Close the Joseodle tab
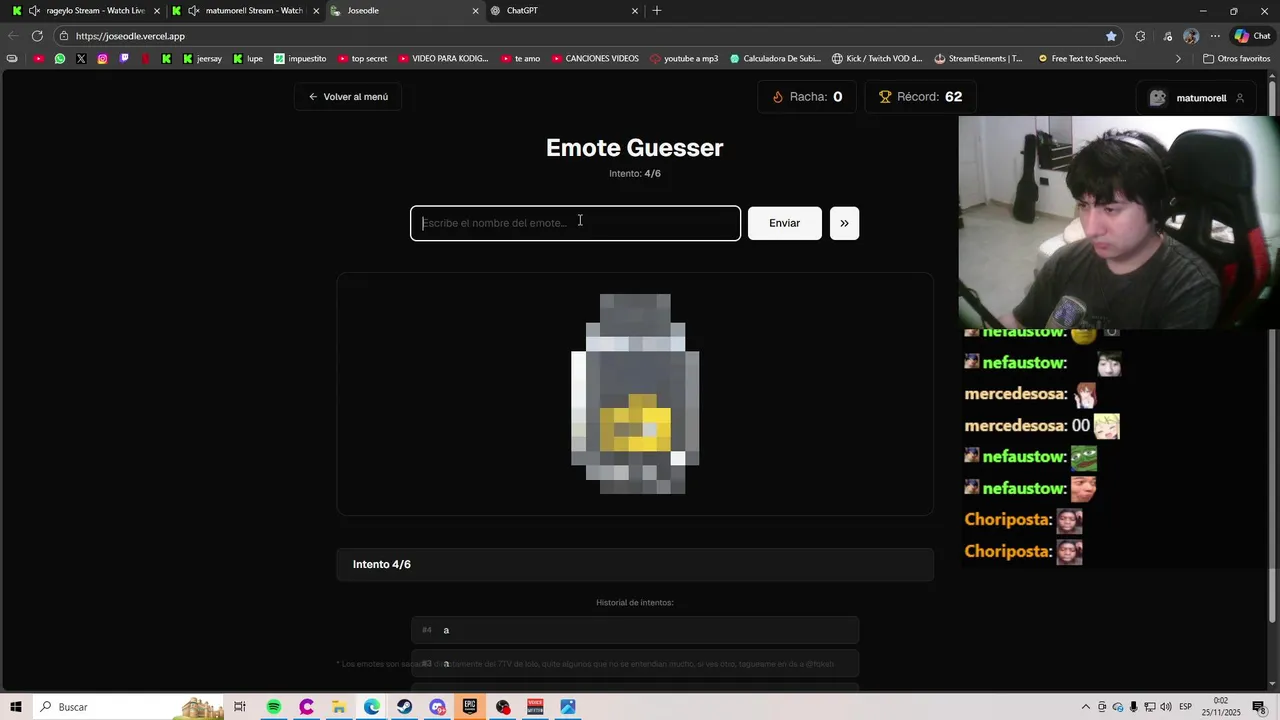 pos(475,11)
